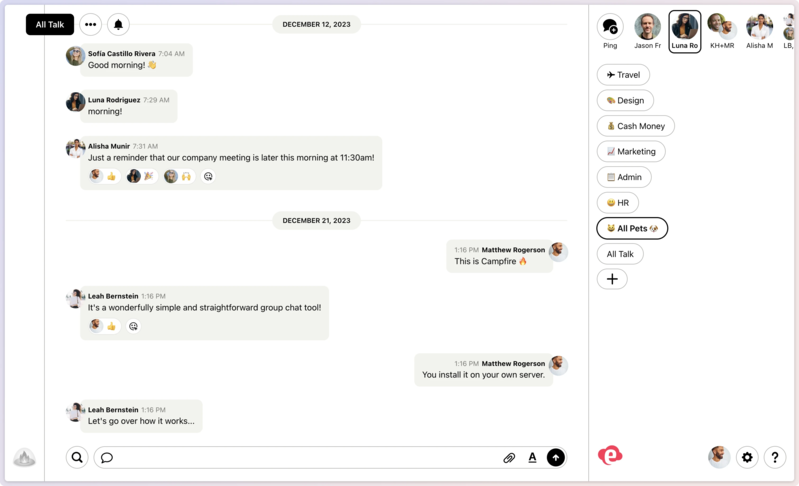Switch to the Marketing room

pyautogui.click(x=631, y=152)
